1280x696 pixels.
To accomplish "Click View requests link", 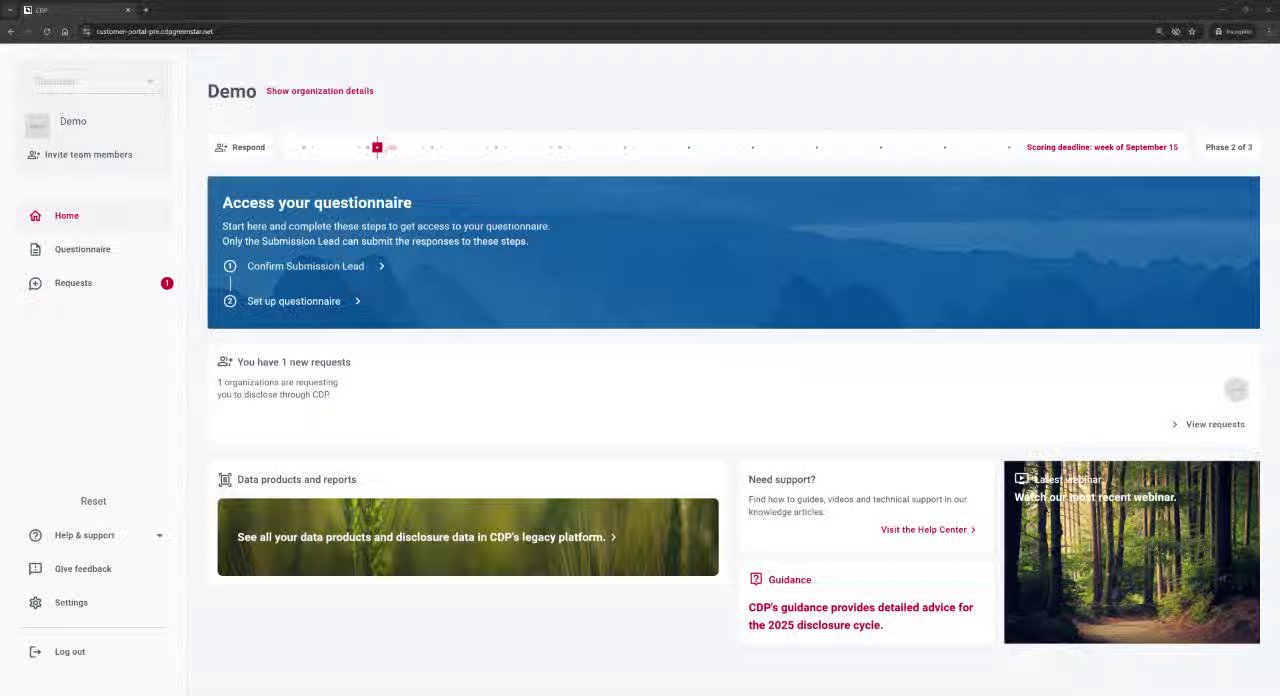I will tap(1215, 425).
